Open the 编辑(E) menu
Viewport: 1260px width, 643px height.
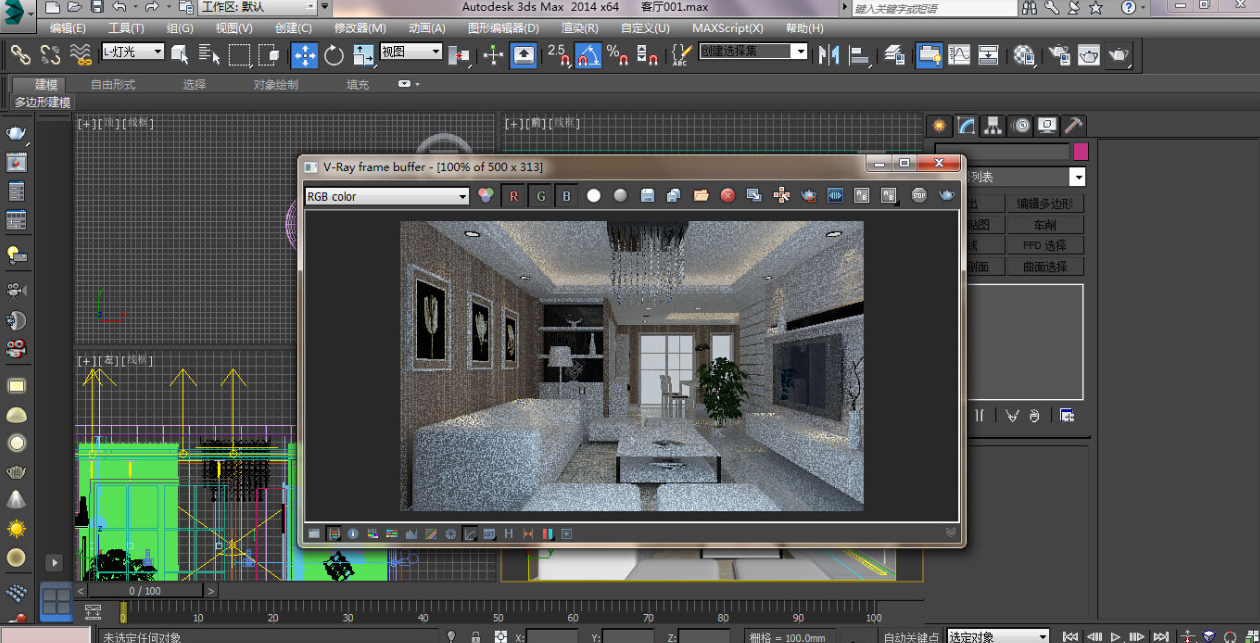[x=68, y=28]
